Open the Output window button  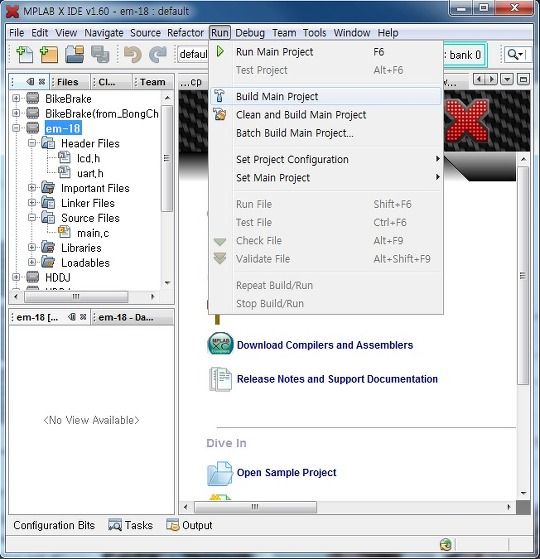coord(189,525)
